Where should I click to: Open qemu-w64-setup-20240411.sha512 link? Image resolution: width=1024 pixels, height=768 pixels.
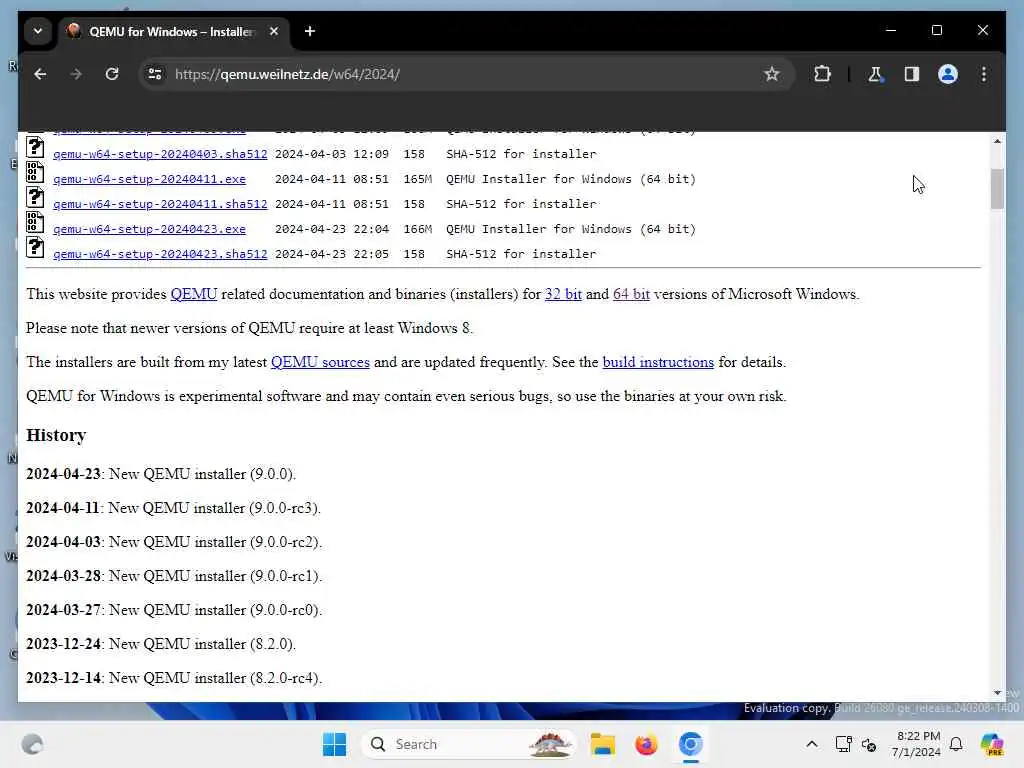point(160,204)
